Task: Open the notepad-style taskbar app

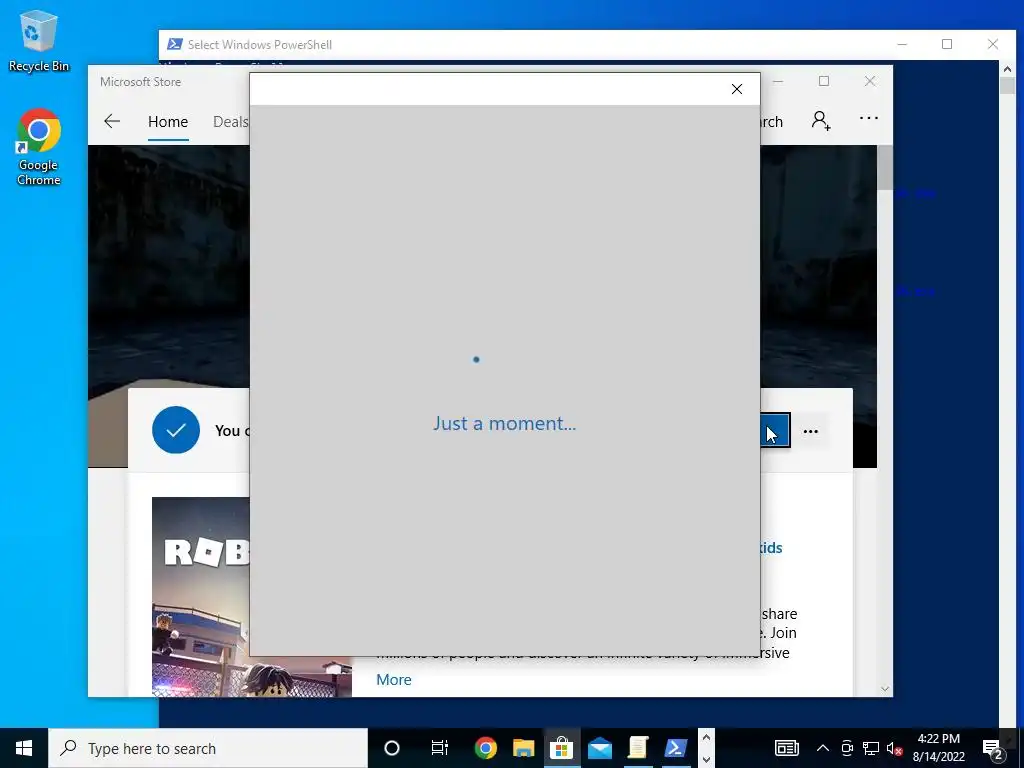Action: tap(637, 748)
